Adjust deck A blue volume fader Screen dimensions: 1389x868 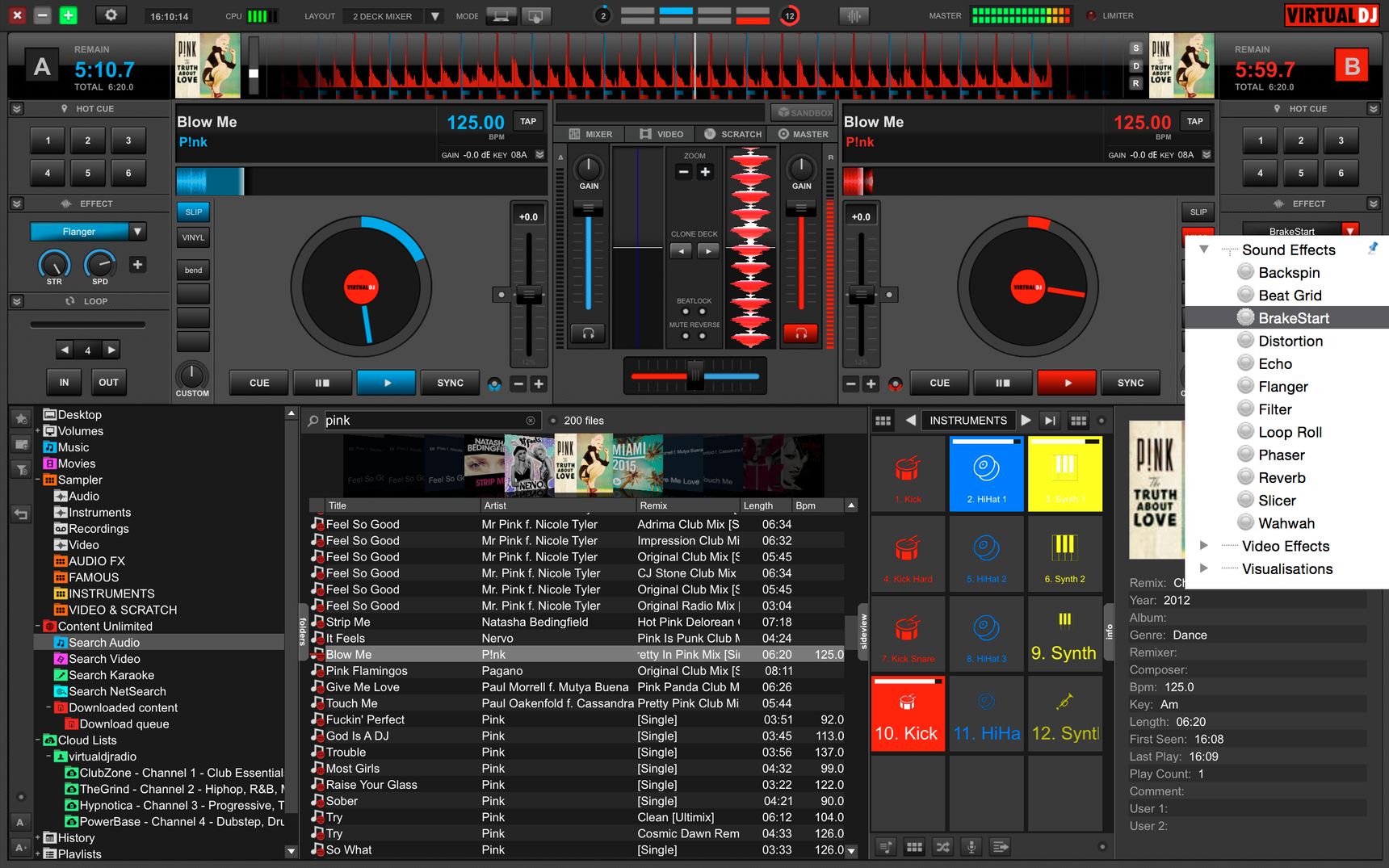point(588,209)
